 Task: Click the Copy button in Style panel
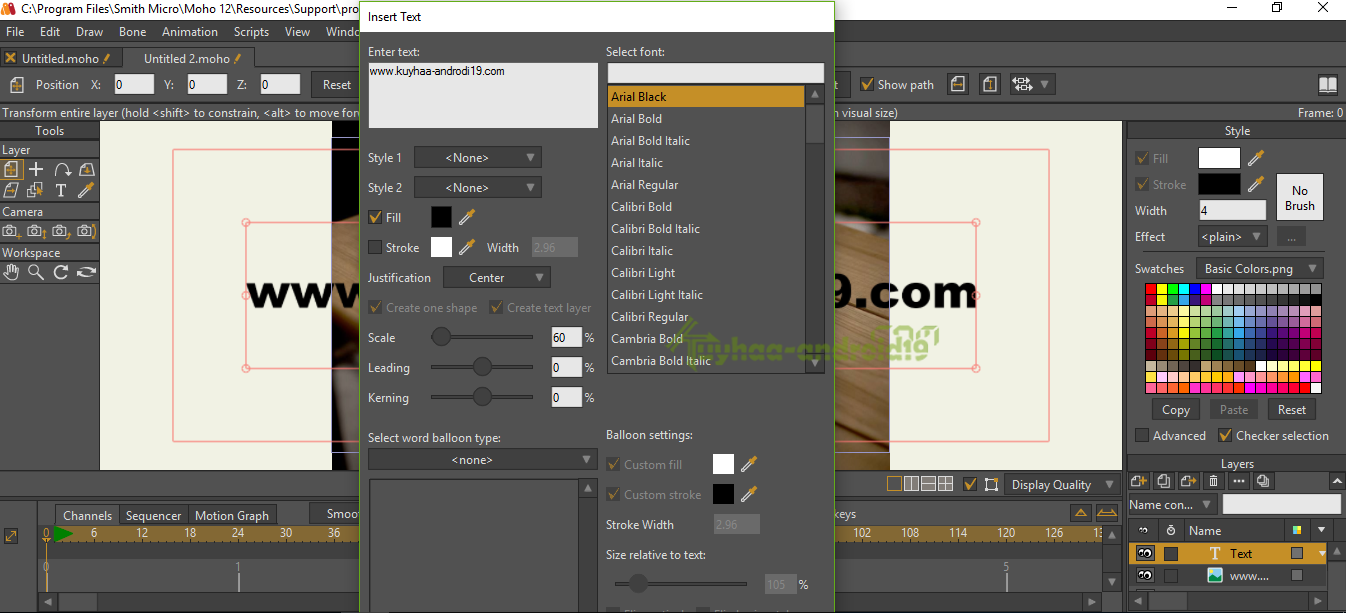click(x=1176, y=409)
